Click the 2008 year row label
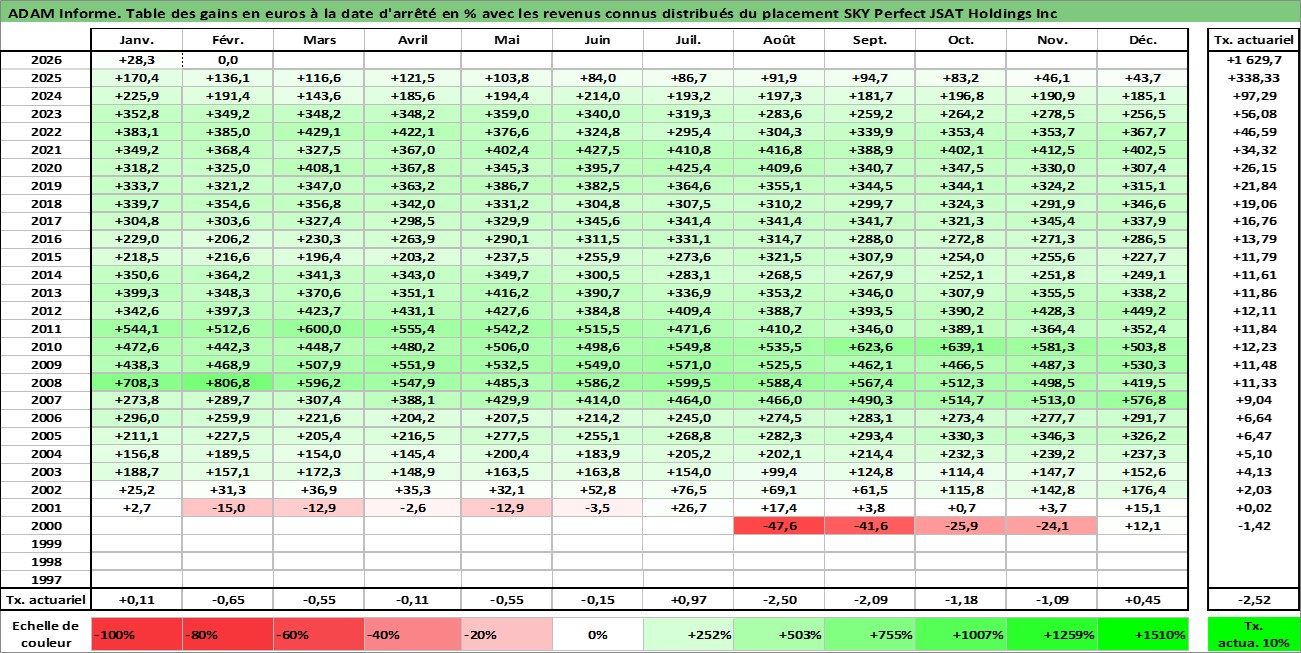The width and height of the screenshot is (1301, 653). pyautogui.click(x=46, y=383)
